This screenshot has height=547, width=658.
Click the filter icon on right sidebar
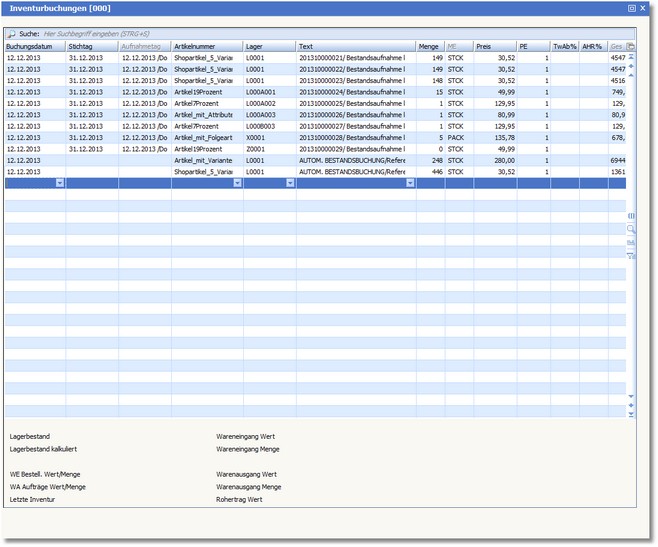631,255
